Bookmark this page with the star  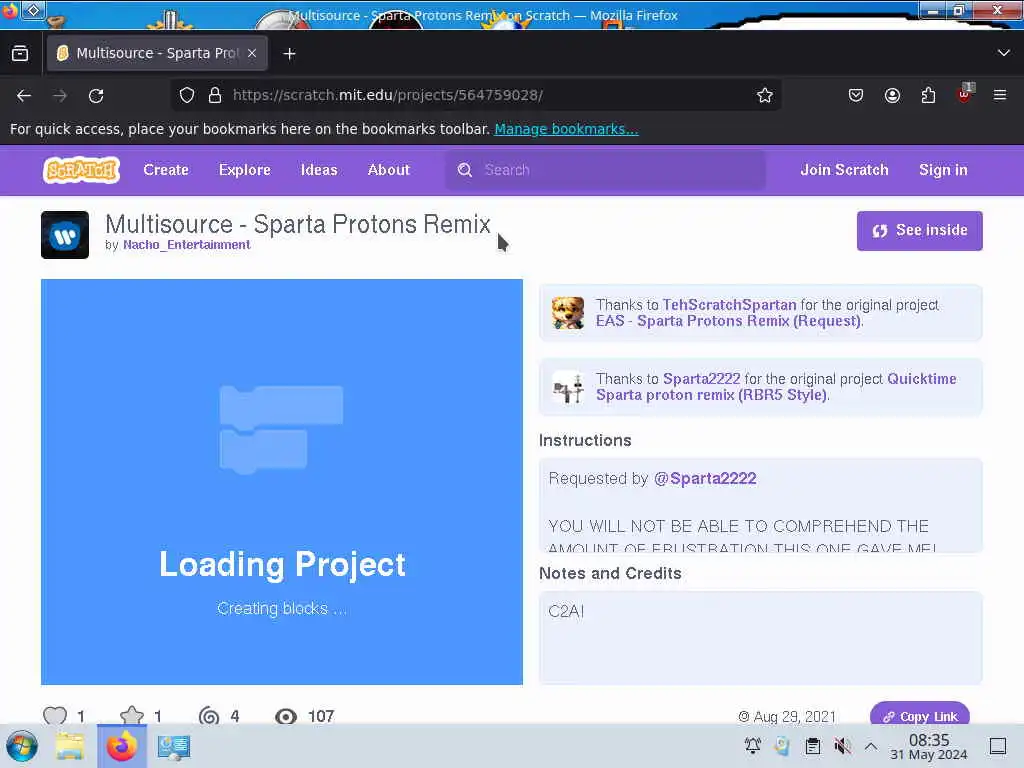tap(765, 95)
